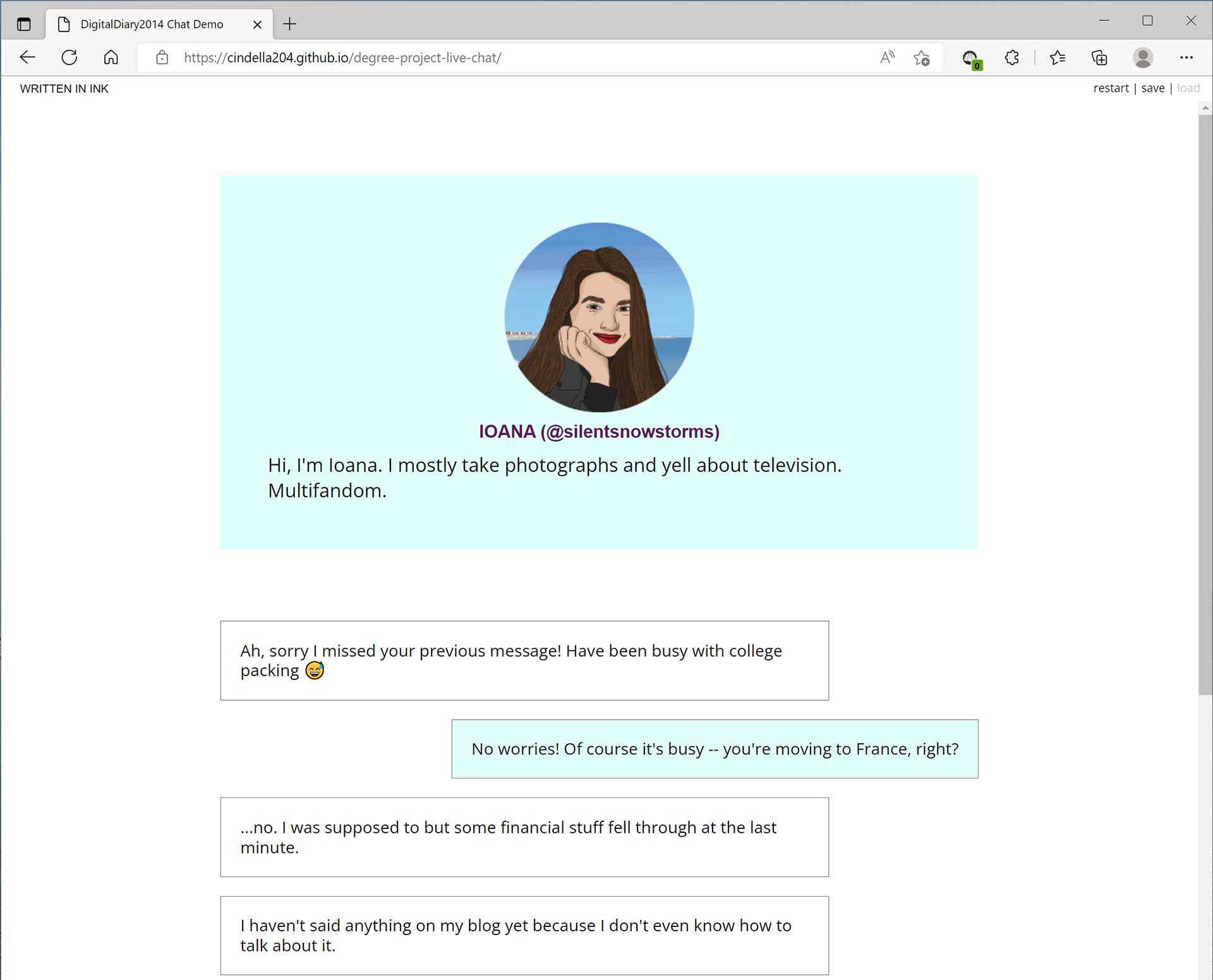Click the reply about moving to France

(x=715, y=749)
